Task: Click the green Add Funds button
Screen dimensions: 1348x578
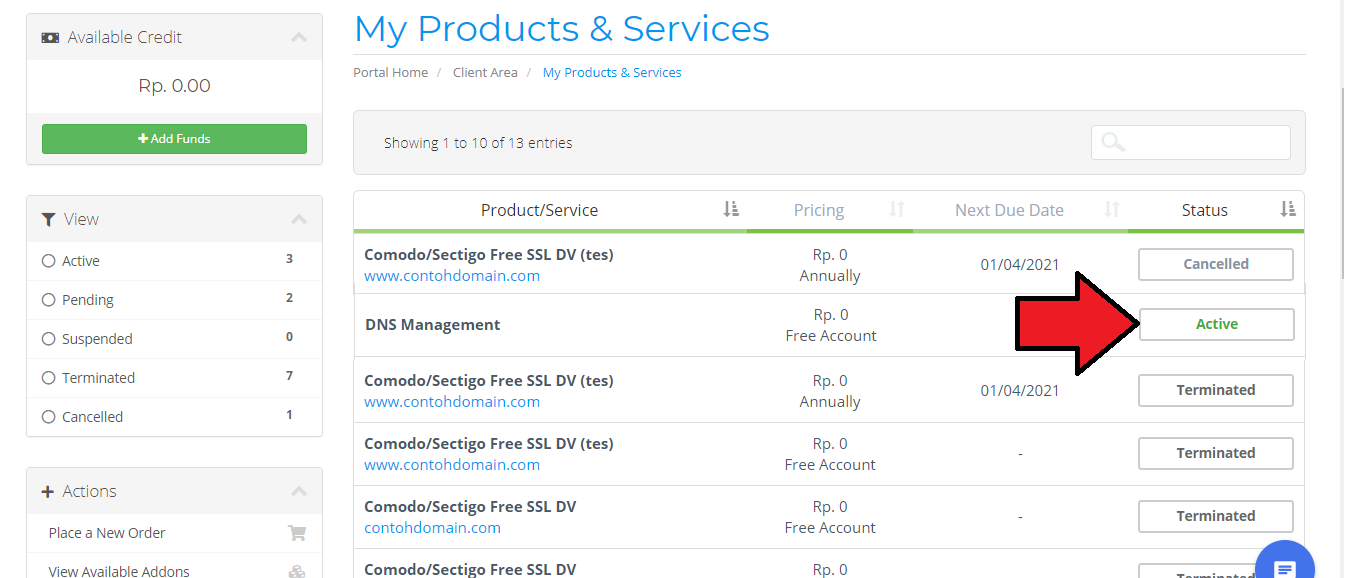Action: coord(174,139)
